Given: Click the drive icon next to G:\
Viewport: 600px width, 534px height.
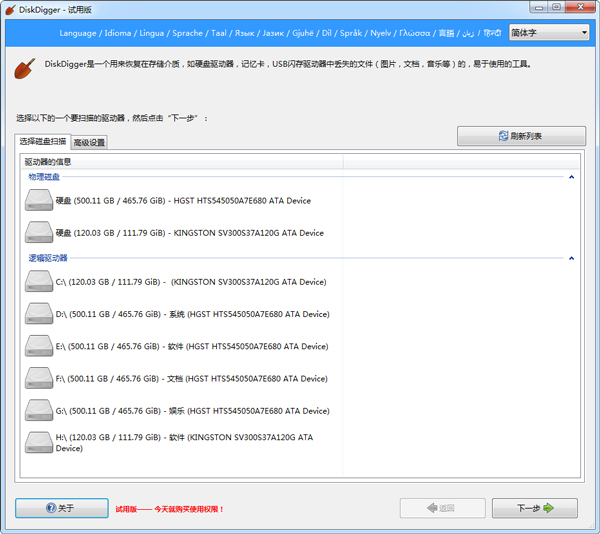Looking at the screenshot, I should (x=39, y=410).
